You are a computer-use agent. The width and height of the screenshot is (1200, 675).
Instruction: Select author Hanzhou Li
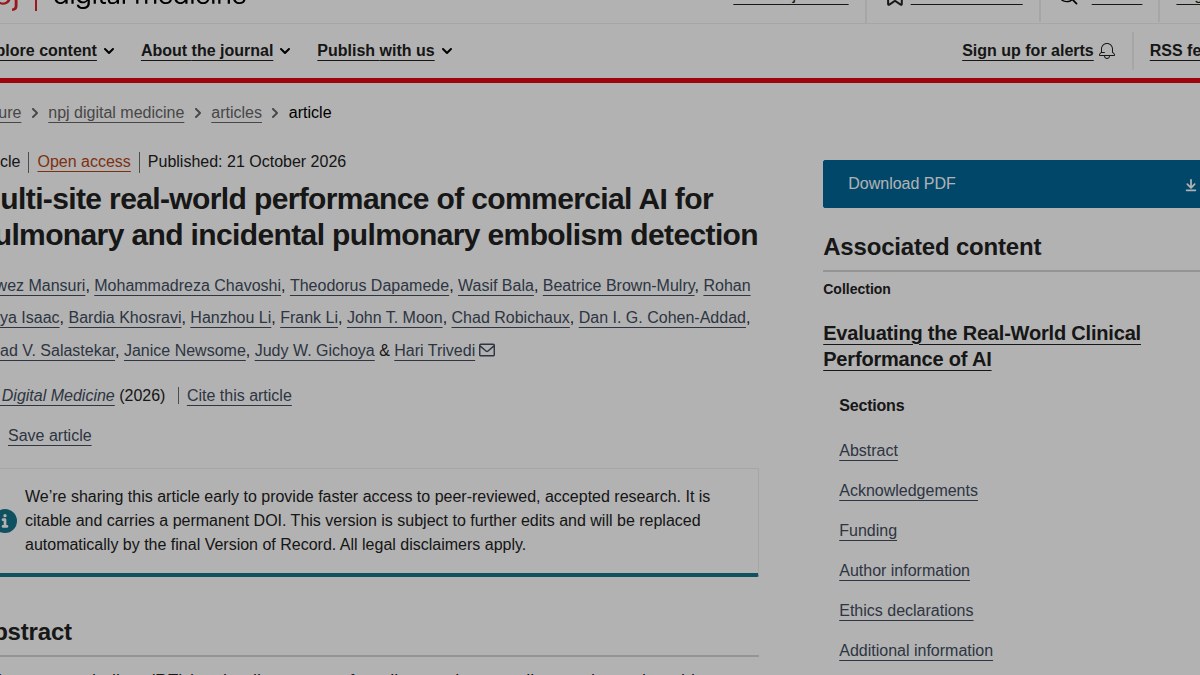click(231, 318)
